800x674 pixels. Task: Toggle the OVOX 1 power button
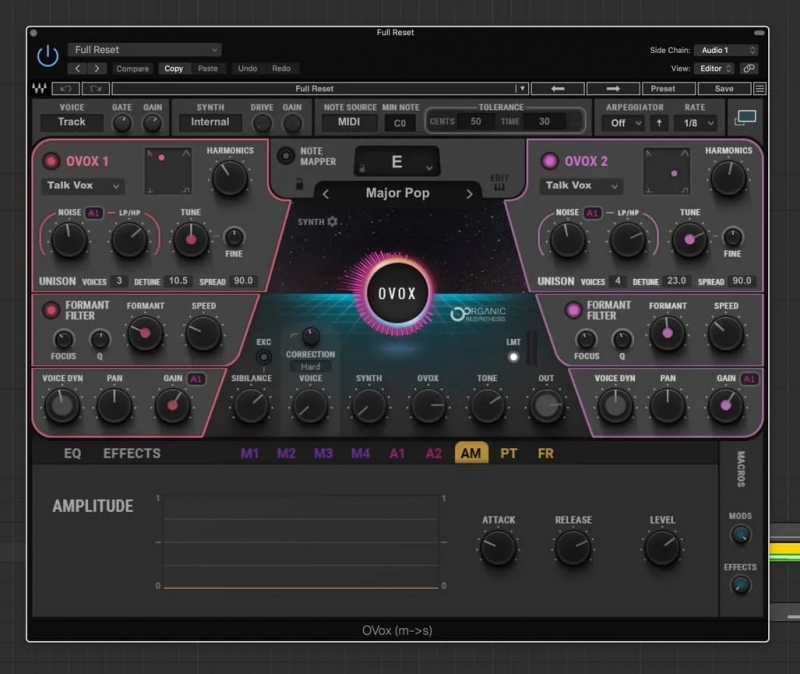(x=51, y=161)
